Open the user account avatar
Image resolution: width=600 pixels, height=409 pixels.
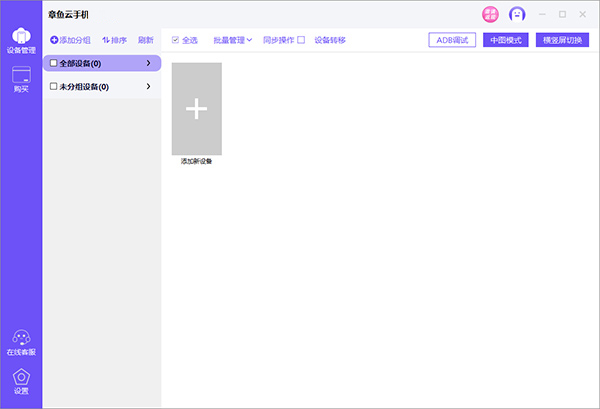click(517, 14)
